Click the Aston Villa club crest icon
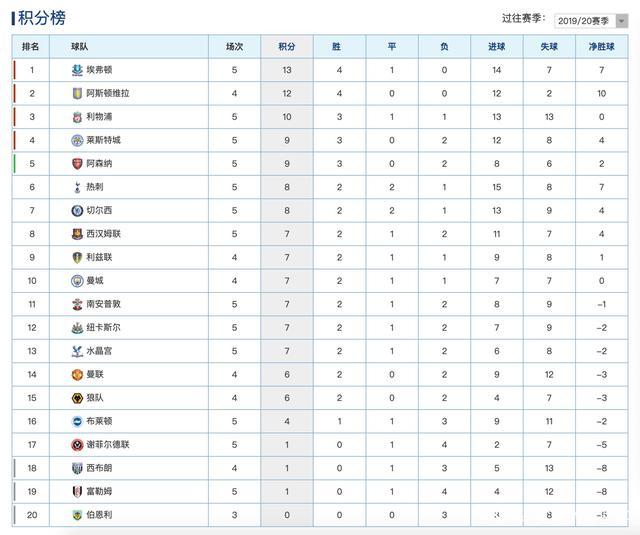 pyautogui.click(x=77, y=93)
